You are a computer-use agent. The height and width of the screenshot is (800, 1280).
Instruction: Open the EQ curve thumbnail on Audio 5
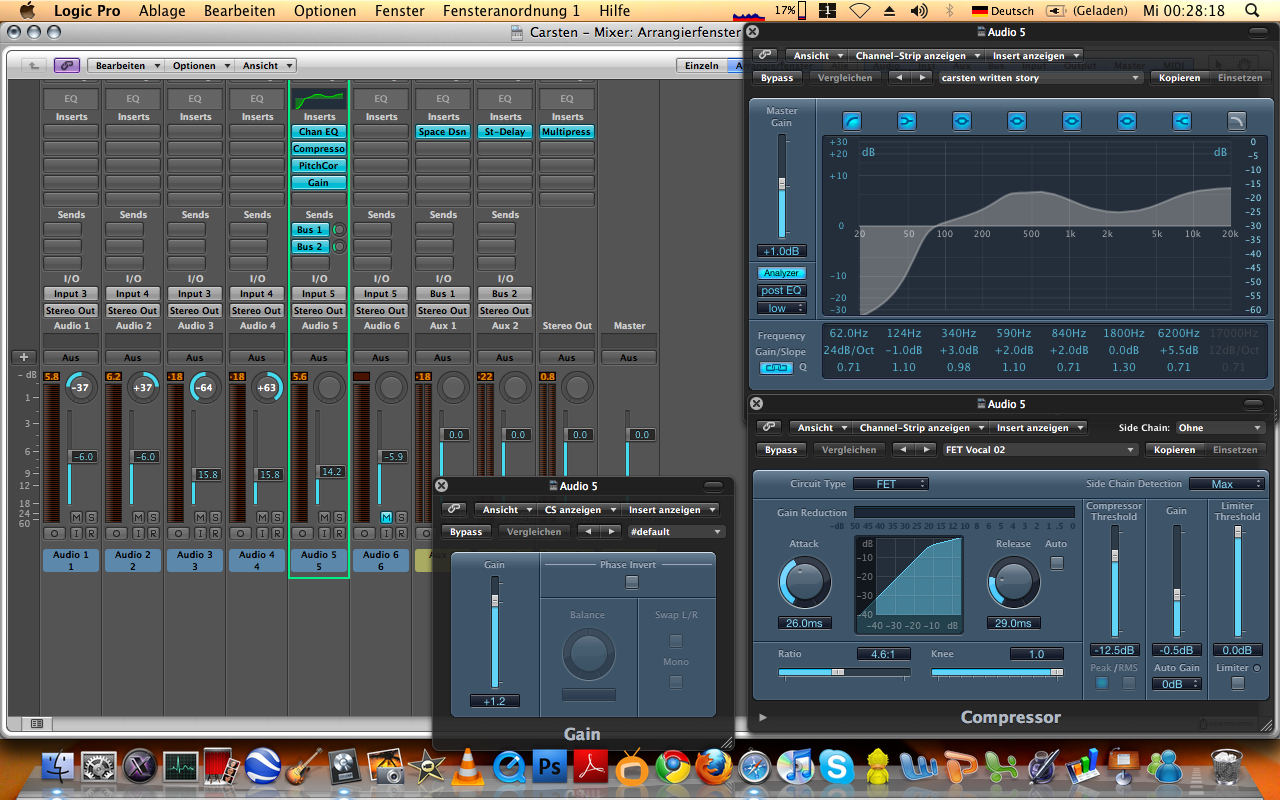click(x=319, y=99)
